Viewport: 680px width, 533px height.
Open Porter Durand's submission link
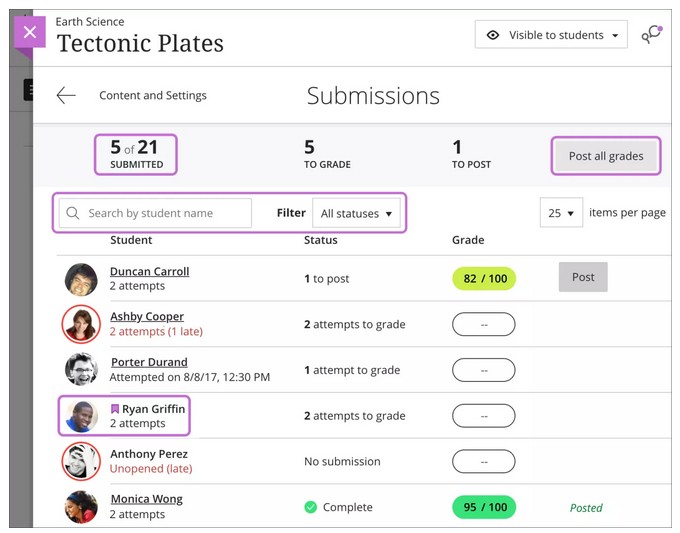pos(149,362)
